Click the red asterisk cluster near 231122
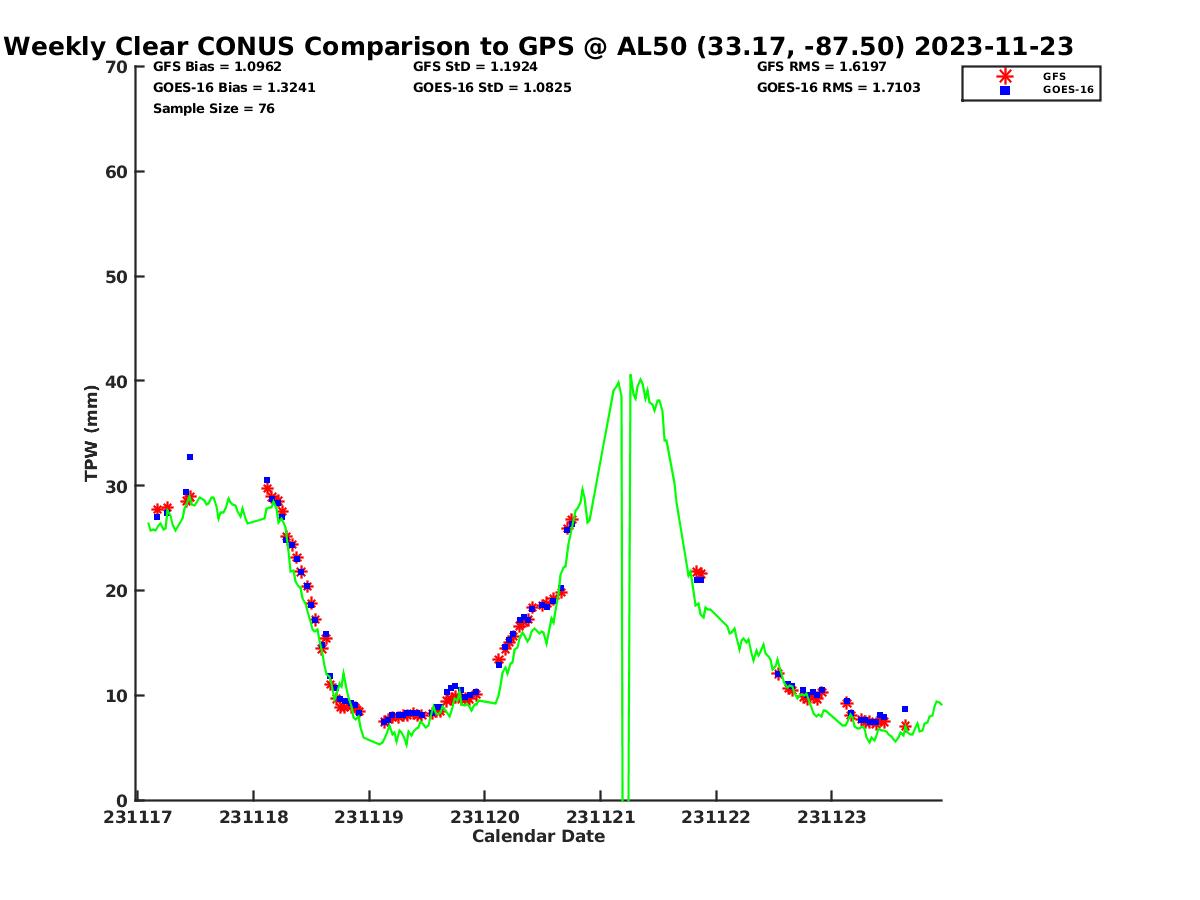 [698, 572]
